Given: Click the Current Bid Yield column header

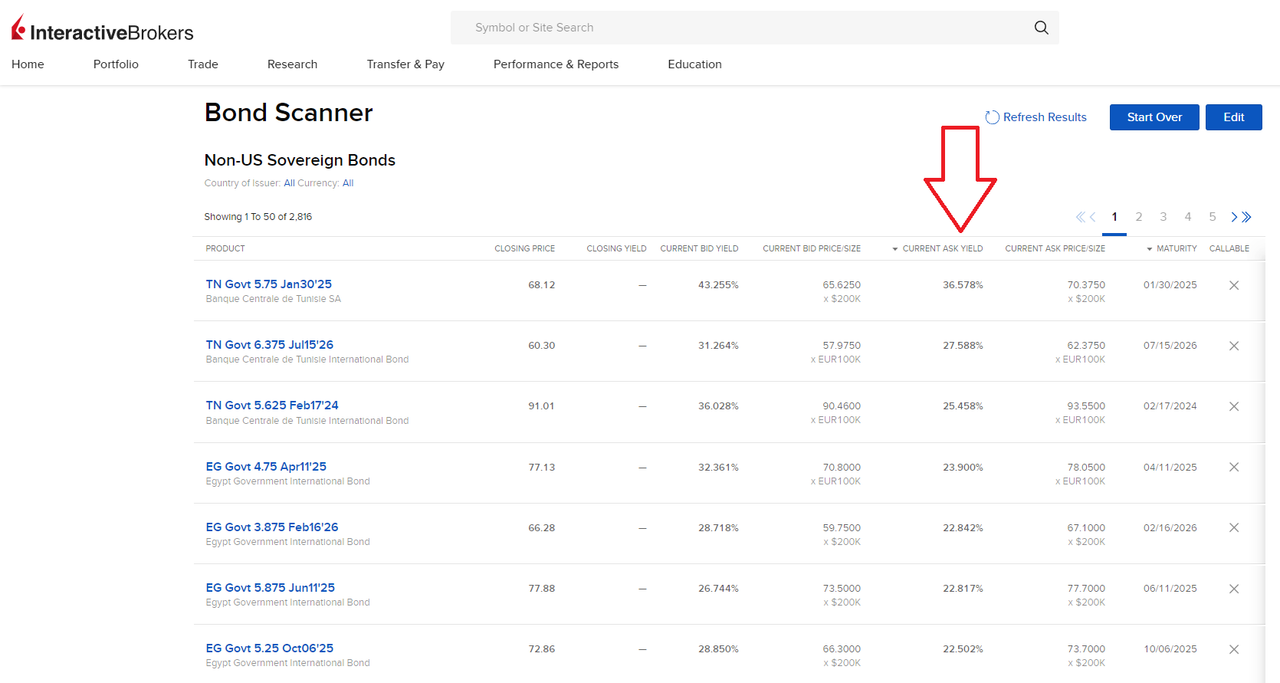Looking at the screenshot, I should tap(699, 249).
